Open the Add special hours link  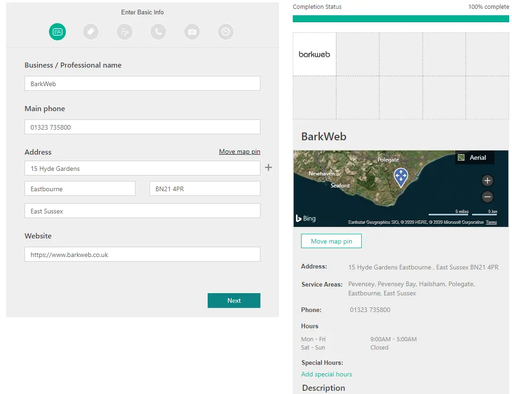pyautogui.click(x=326, y=374)
